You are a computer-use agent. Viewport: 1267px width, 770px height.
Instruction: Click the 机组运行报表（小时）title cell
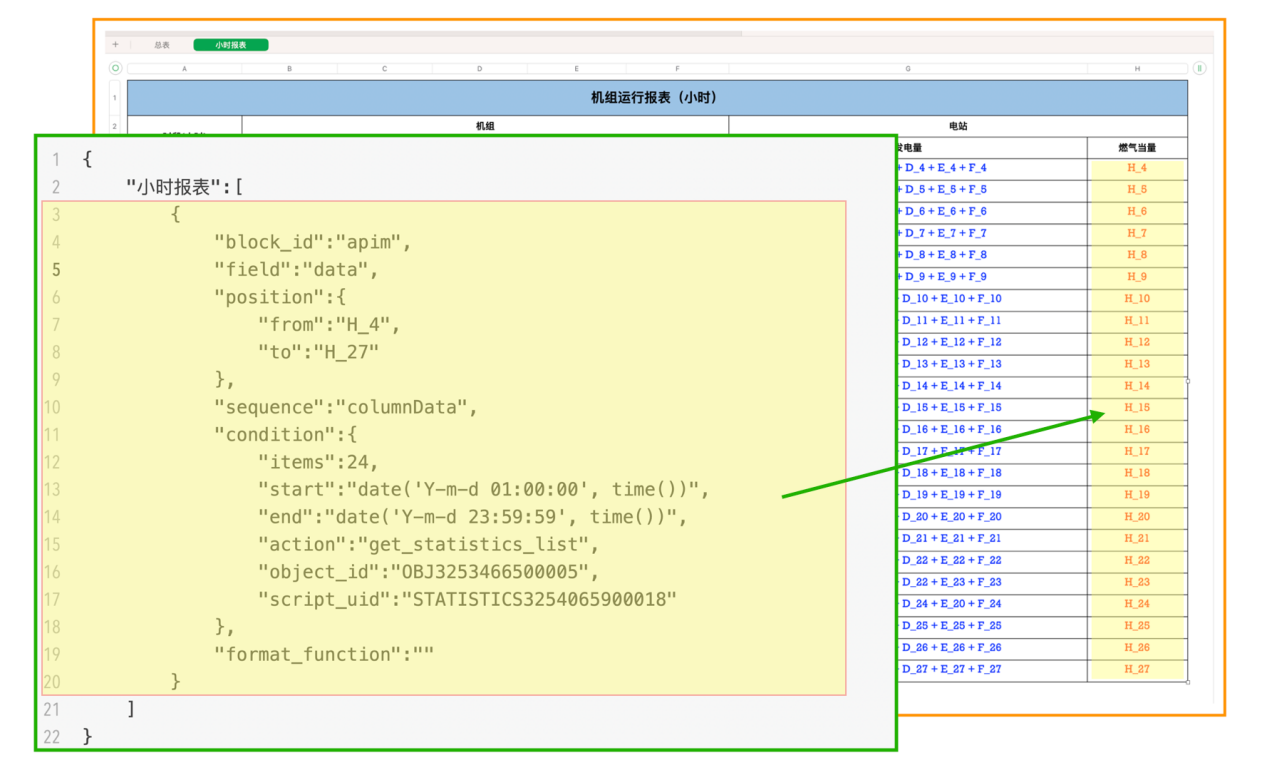[x=656, y=98]
